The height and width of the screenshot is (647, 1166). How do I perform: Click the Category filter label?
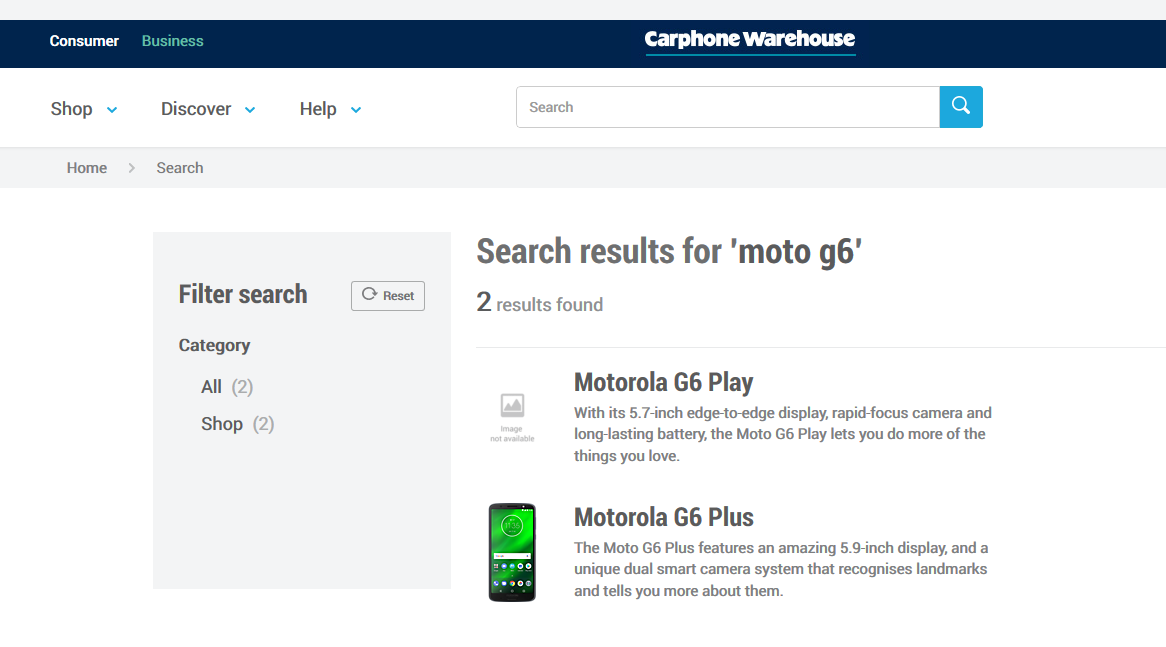[214, 346]
